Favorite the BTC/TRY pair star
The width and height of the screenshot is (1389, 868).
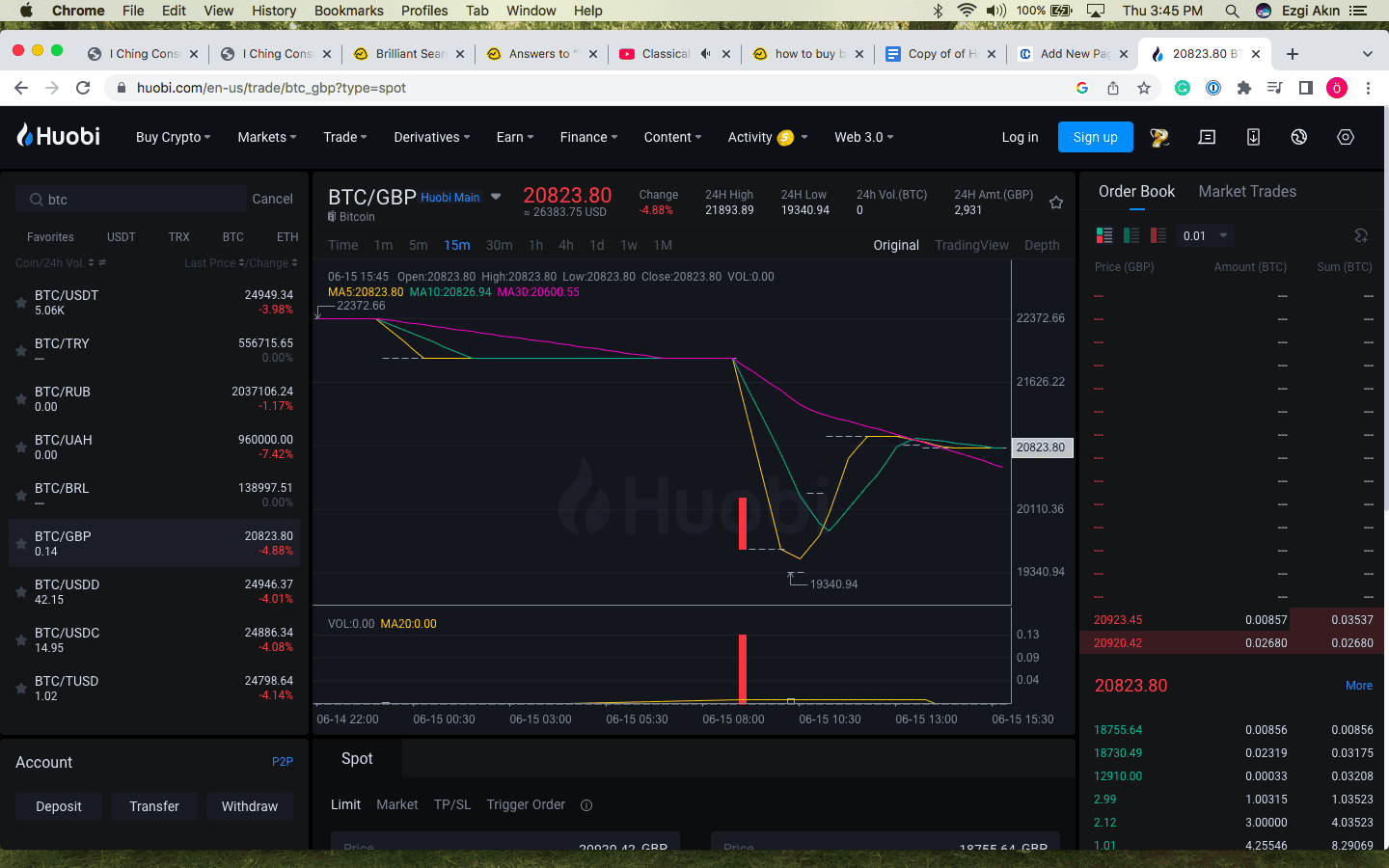pyautogui.click(x=21, y=351)
